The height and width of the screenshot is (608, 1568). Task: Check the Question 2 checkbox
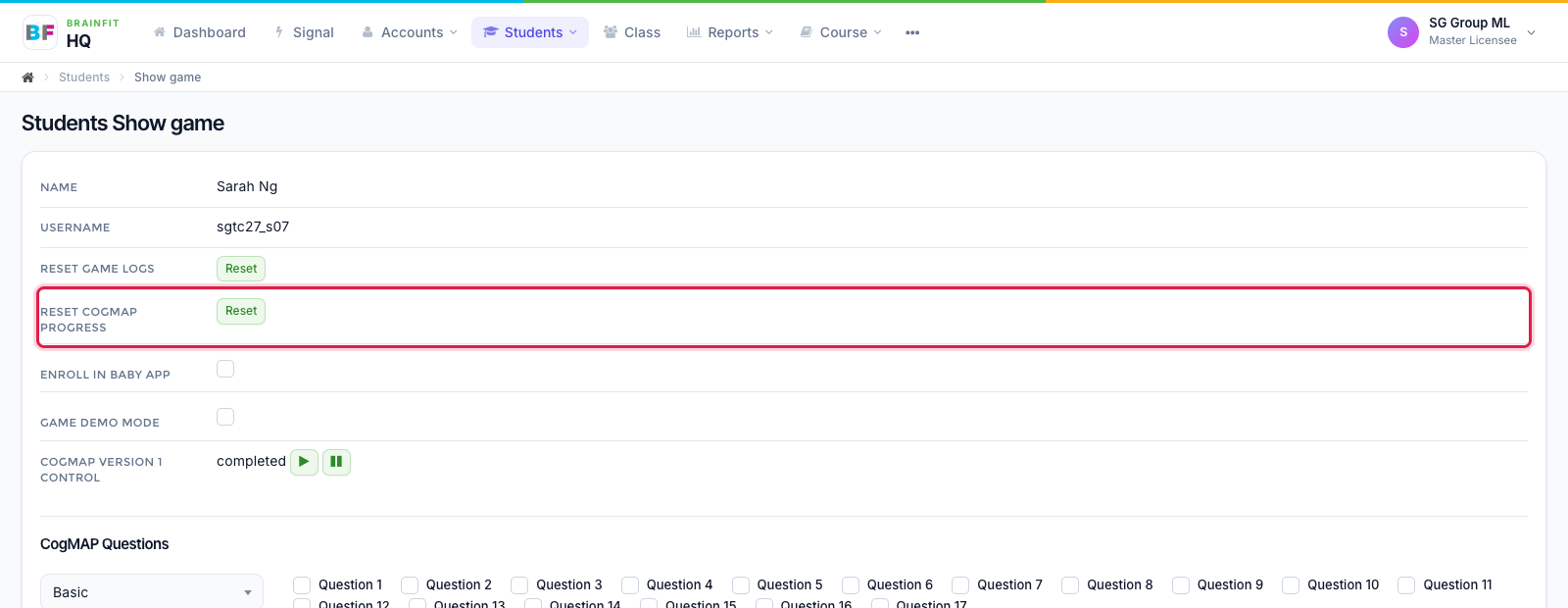point(410,585)
